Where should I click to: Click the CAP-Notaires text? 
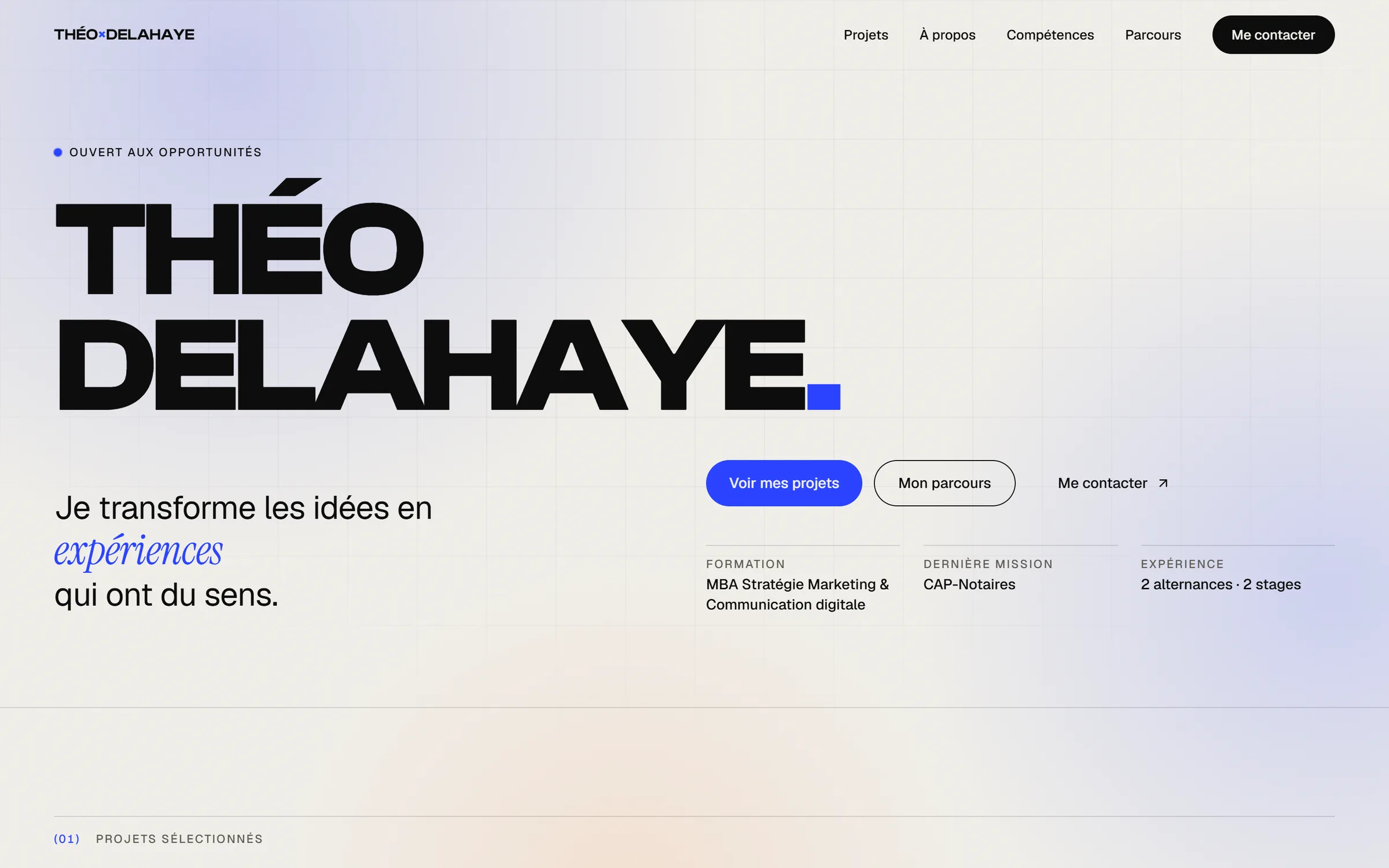(969, 584)
